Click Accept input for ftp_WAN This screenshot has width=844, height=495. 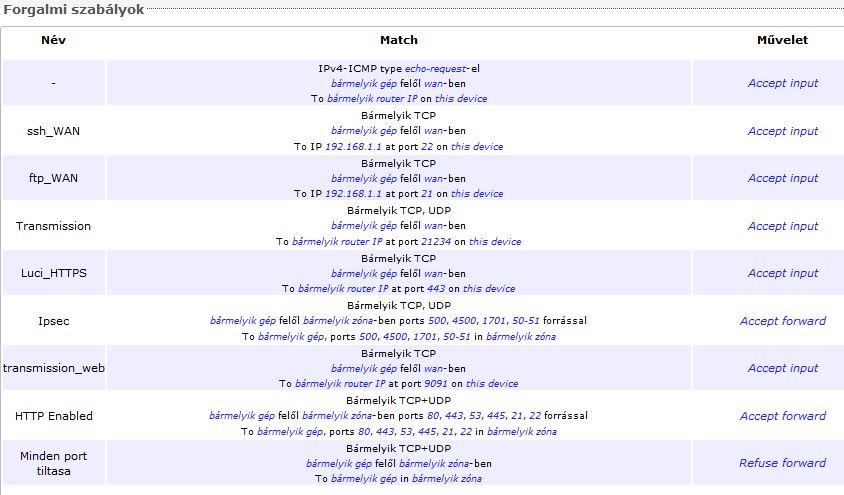coord(783,178)
